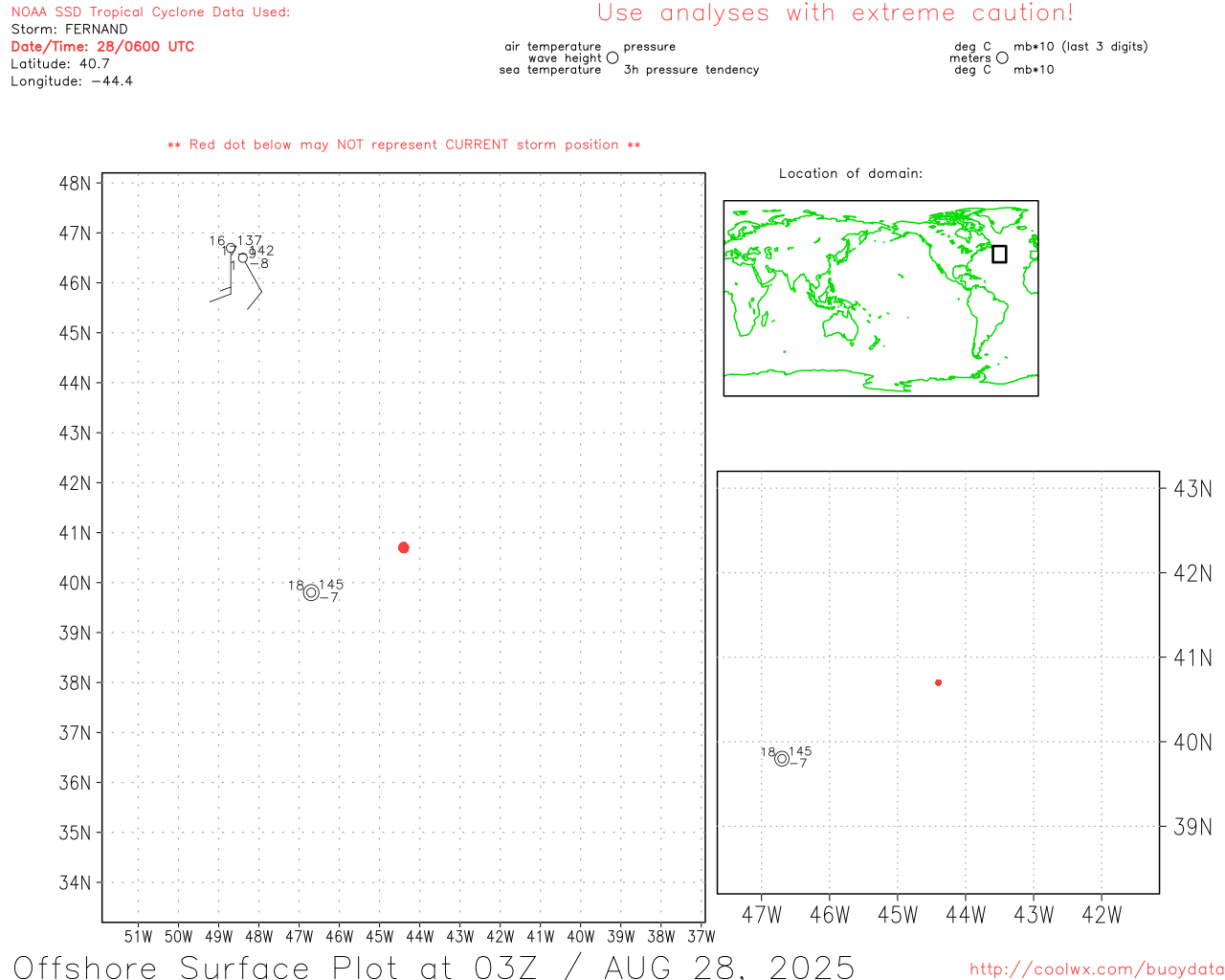Click the '47W' label on the zoomed inset axis
Image resolution: width=1225 pixels, height=980 pixels.
[762, 915]
